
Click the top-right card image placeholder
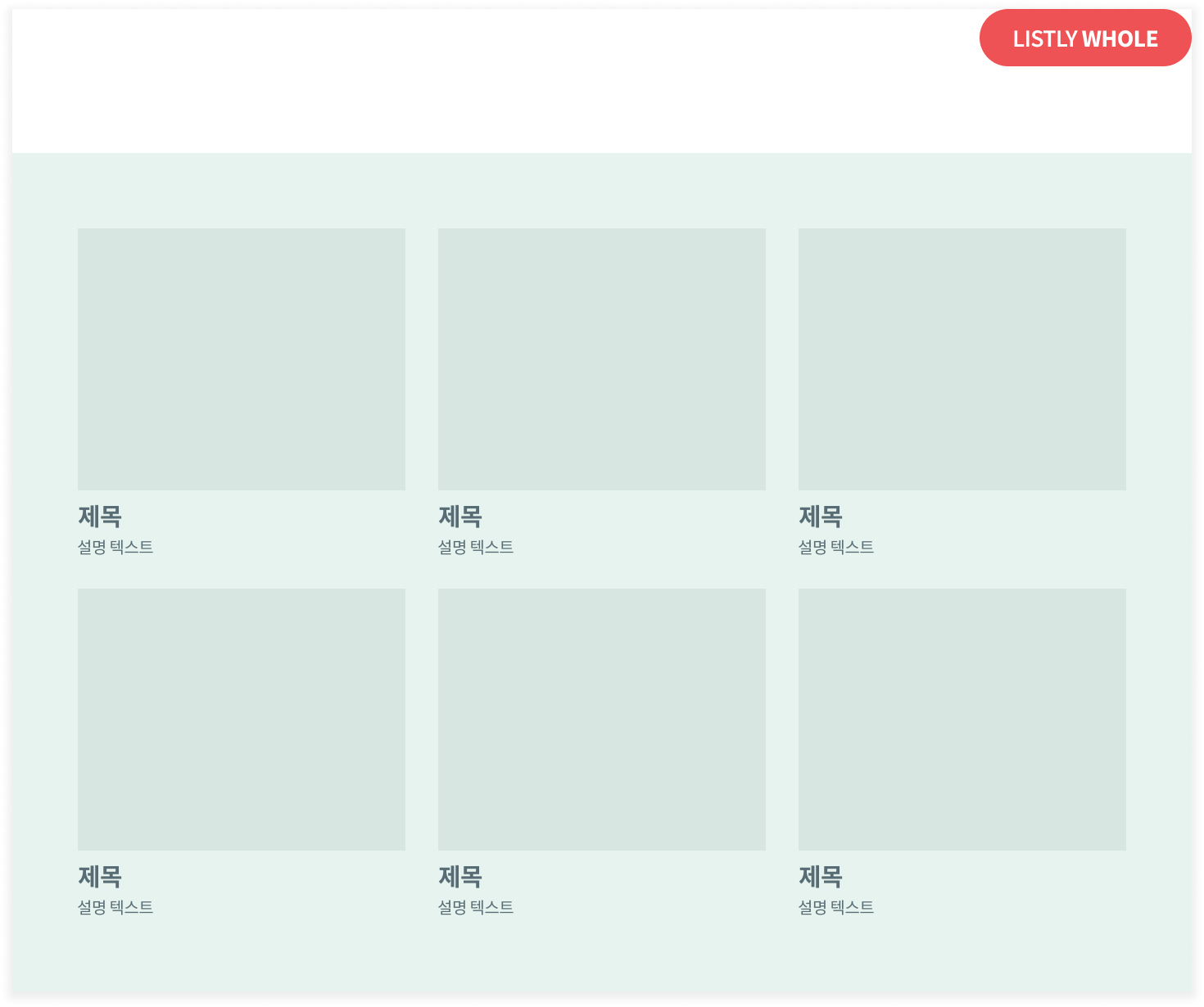pos(962,359)
